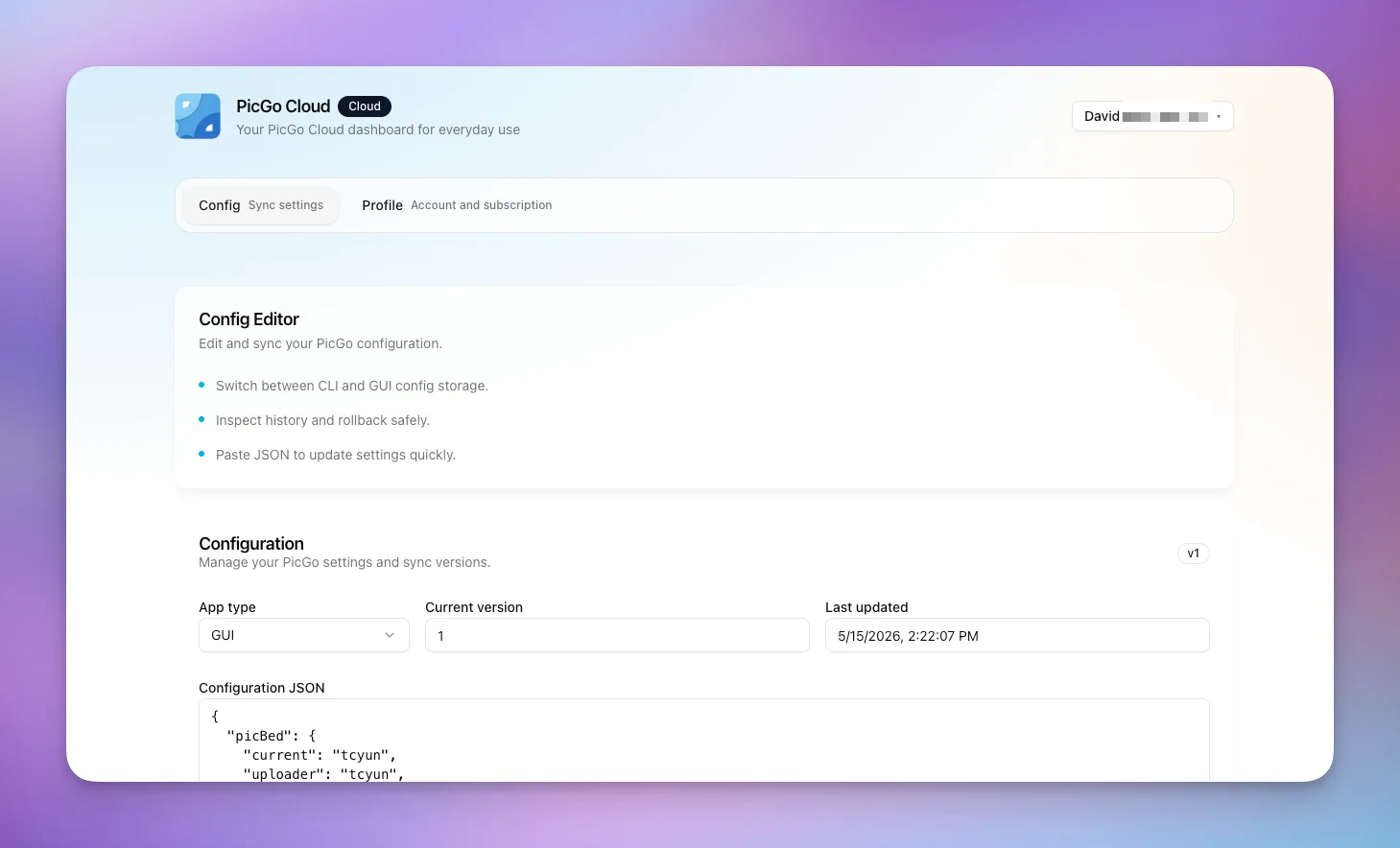1400x848 pixels.
Task: Click the Config Editor heading
Action: point(249,319)
